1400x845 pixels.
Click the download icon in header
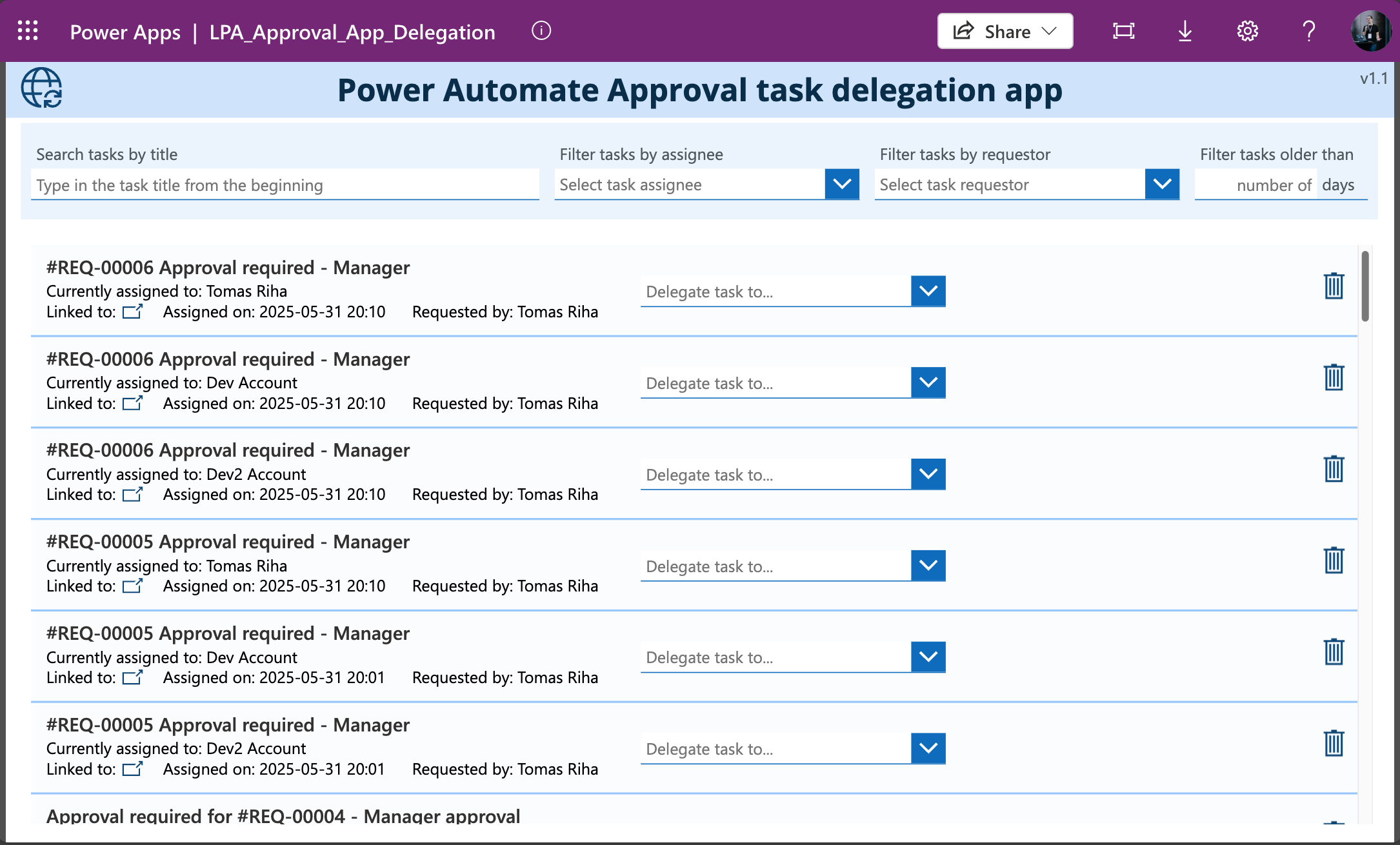(1185, 31)
